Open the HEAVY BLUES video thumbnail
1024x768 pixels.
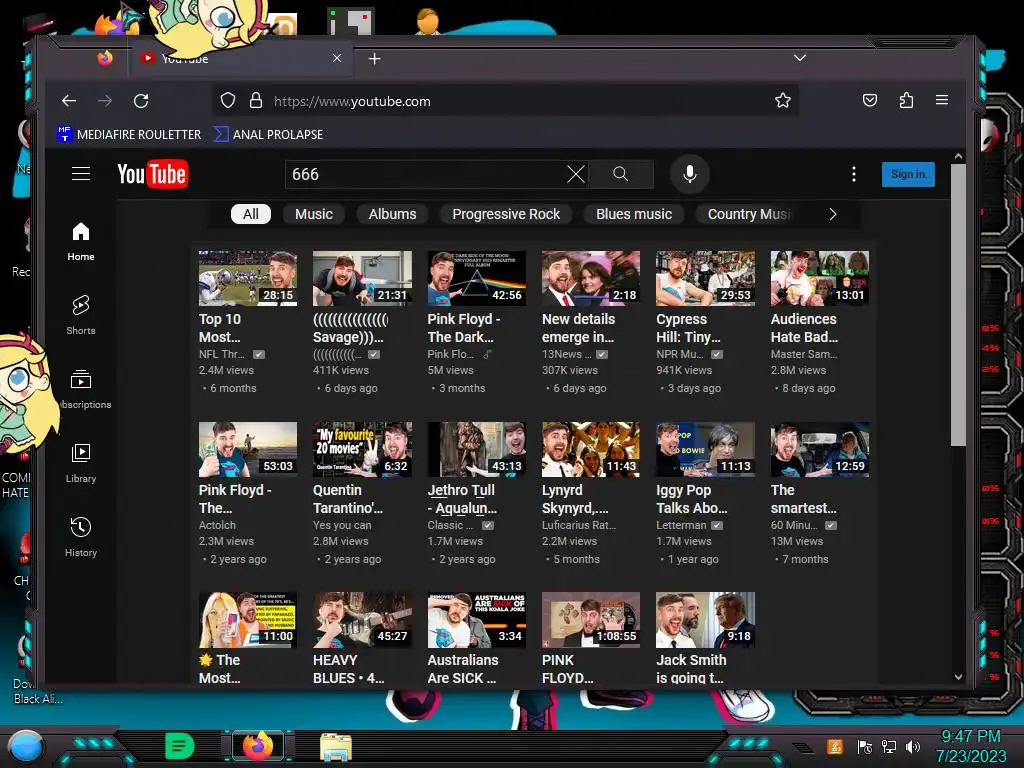362,620
